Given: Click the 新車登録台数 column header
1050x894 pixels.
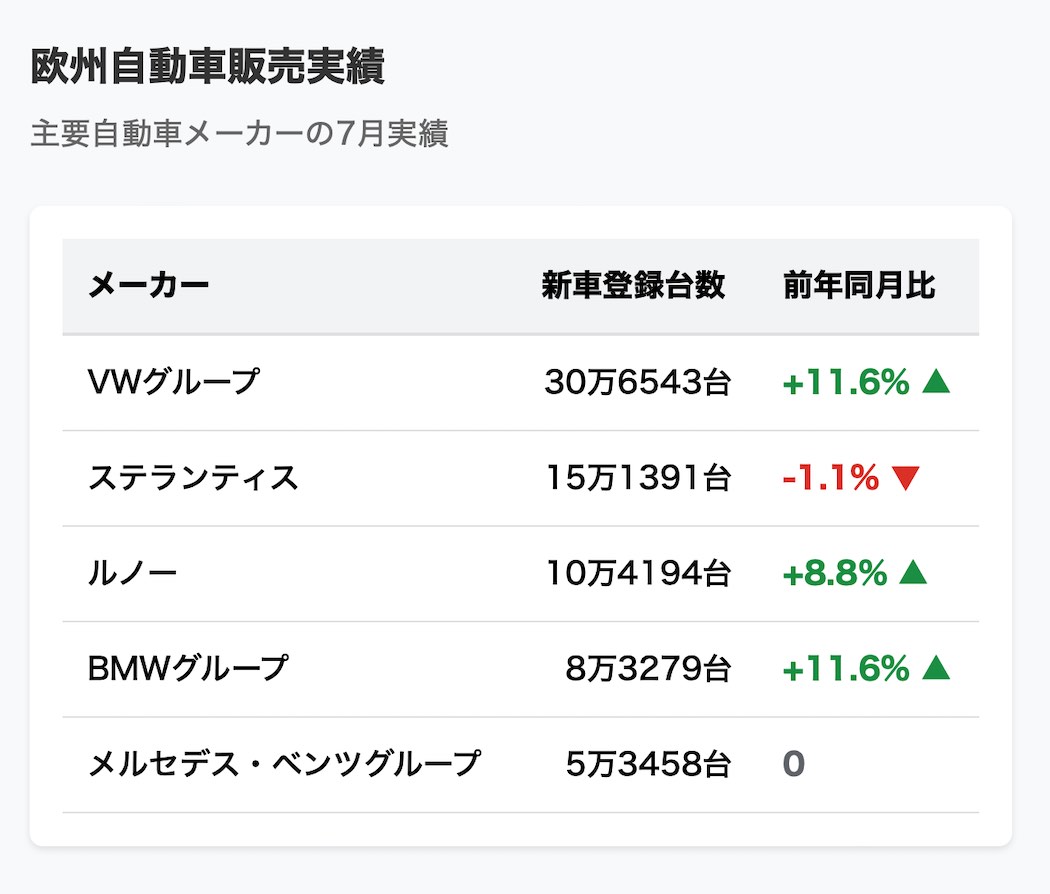Looking at the screenshot, I should coord(633,286).
